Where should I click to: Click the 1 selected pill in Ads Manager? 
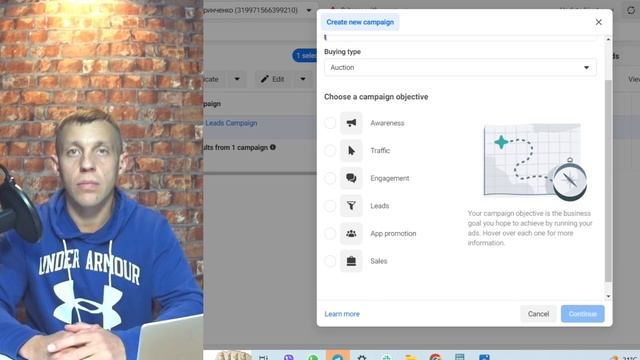point(305,56)
